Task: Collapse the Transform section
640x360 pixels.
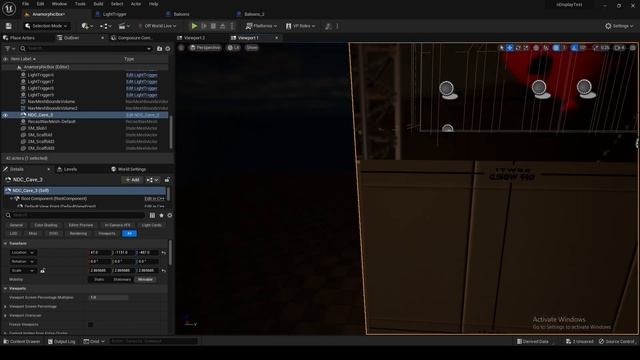Action: point(5,243)
